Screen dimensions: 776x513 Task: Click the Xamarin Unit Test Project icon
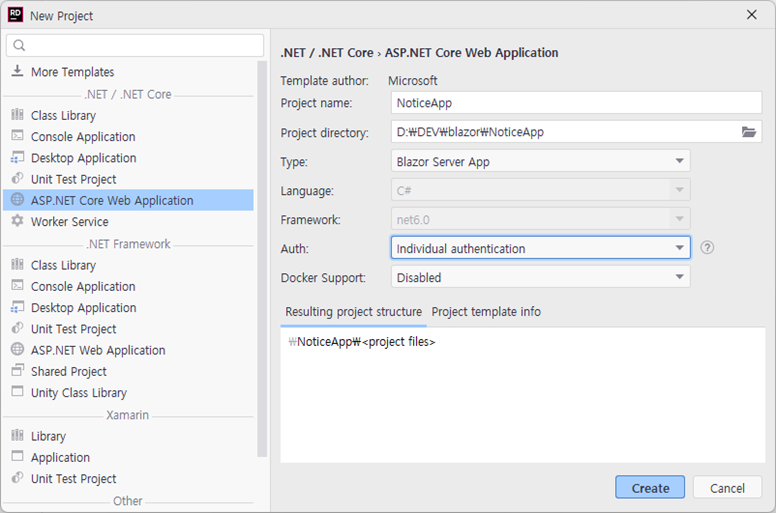point(17,478)
